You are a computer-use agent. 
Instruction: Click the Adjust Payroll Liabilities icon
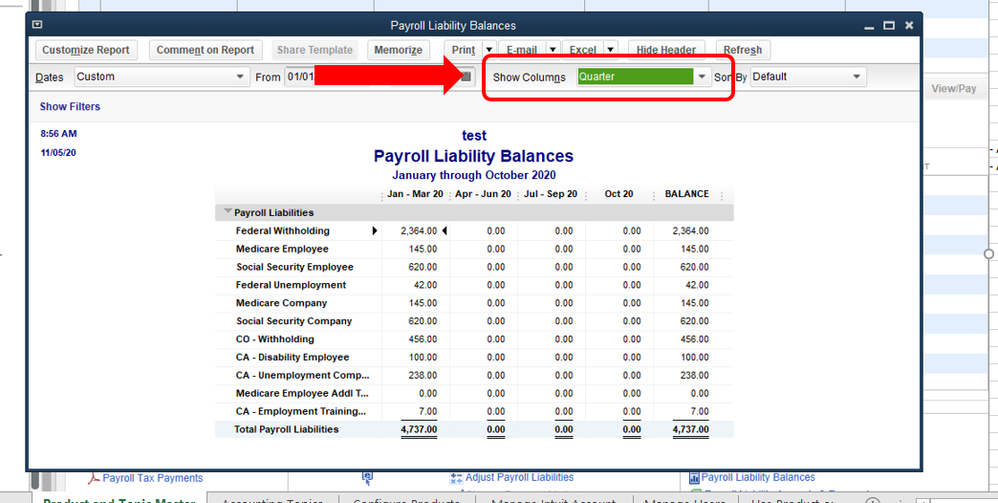point(458,478)
